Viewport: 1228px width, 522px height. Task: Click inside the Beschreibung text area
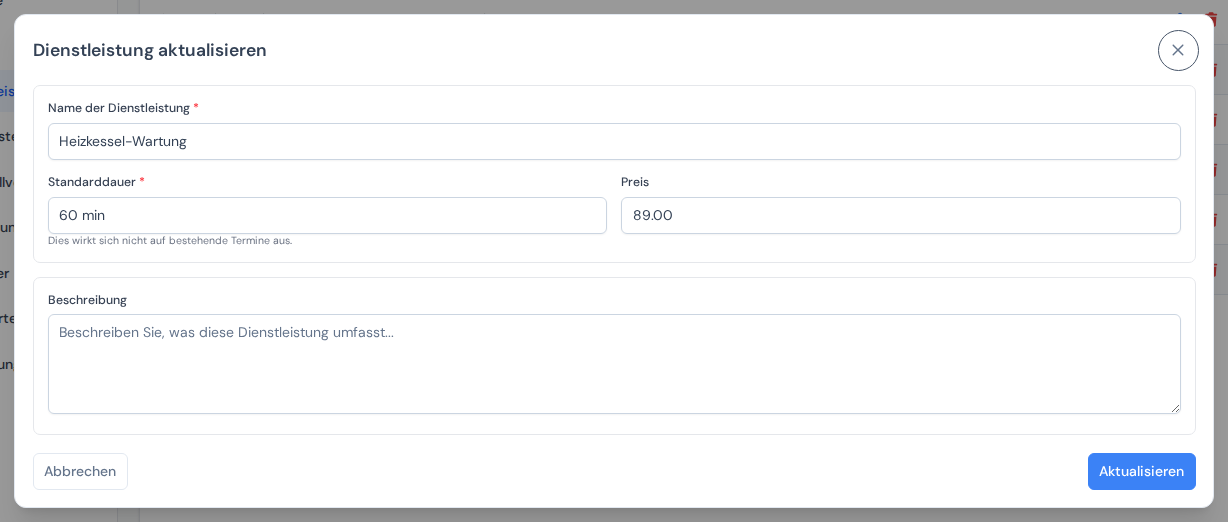tap(614, 364)
